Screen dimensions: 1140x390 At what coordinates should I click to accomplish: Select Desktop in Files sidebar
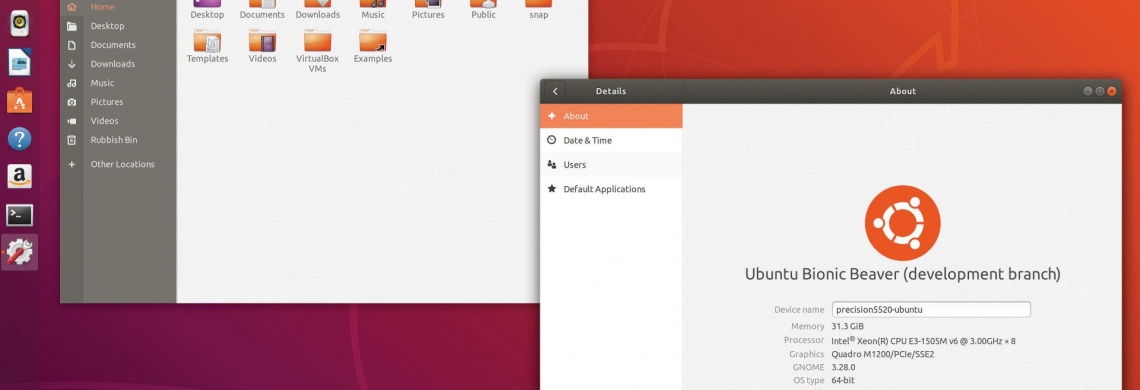(x=118, y=25)
